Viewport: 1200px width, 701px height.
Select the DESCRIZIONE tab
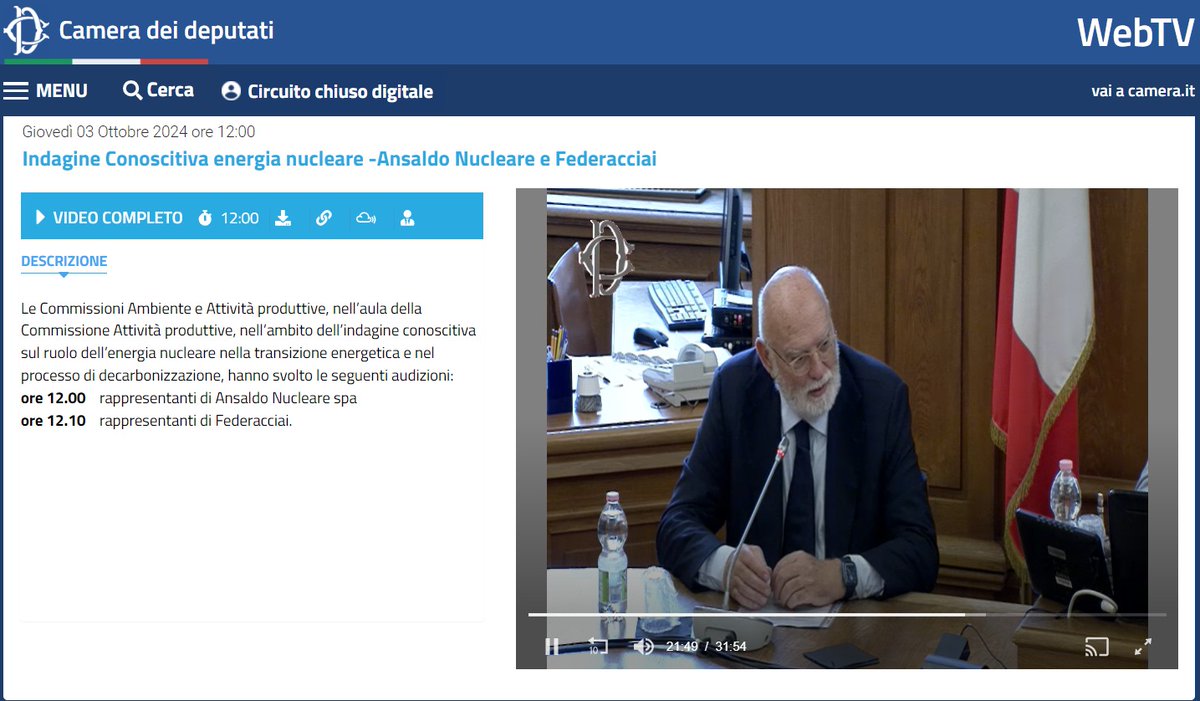click(x=64, y=261)
